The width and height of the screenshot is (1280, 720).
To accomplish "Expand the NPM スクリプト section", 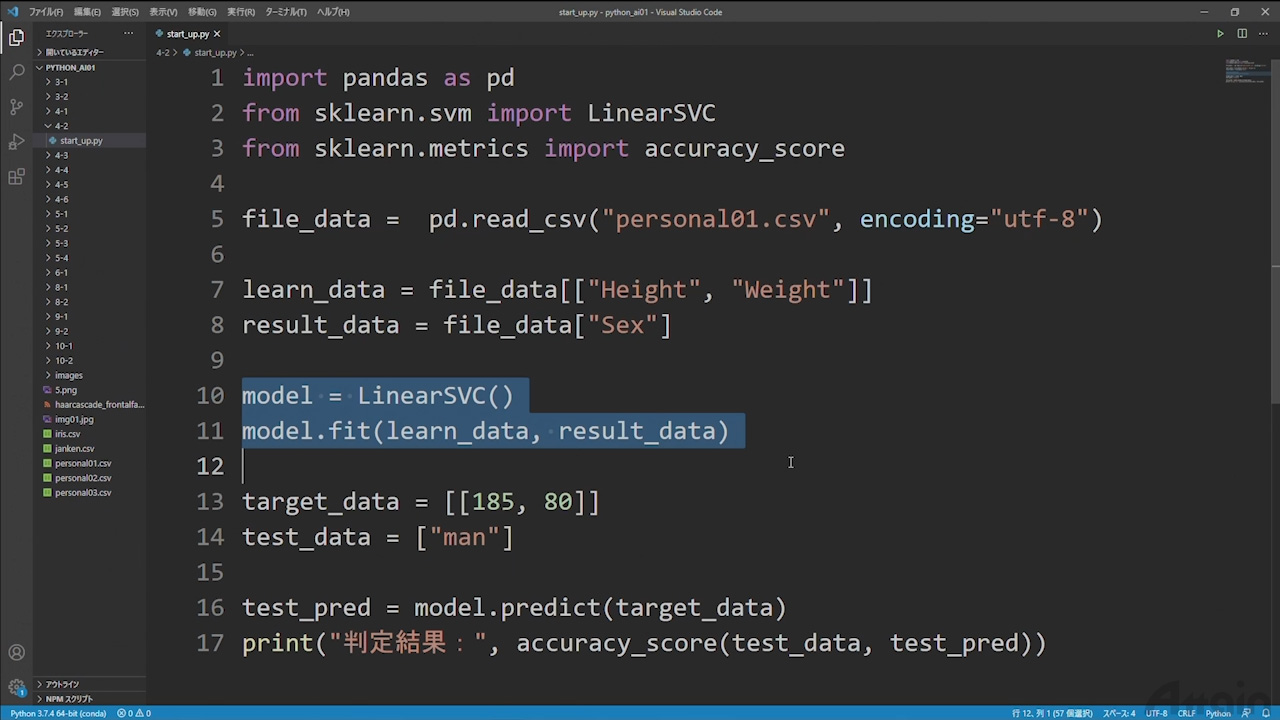I will [68, 699].
